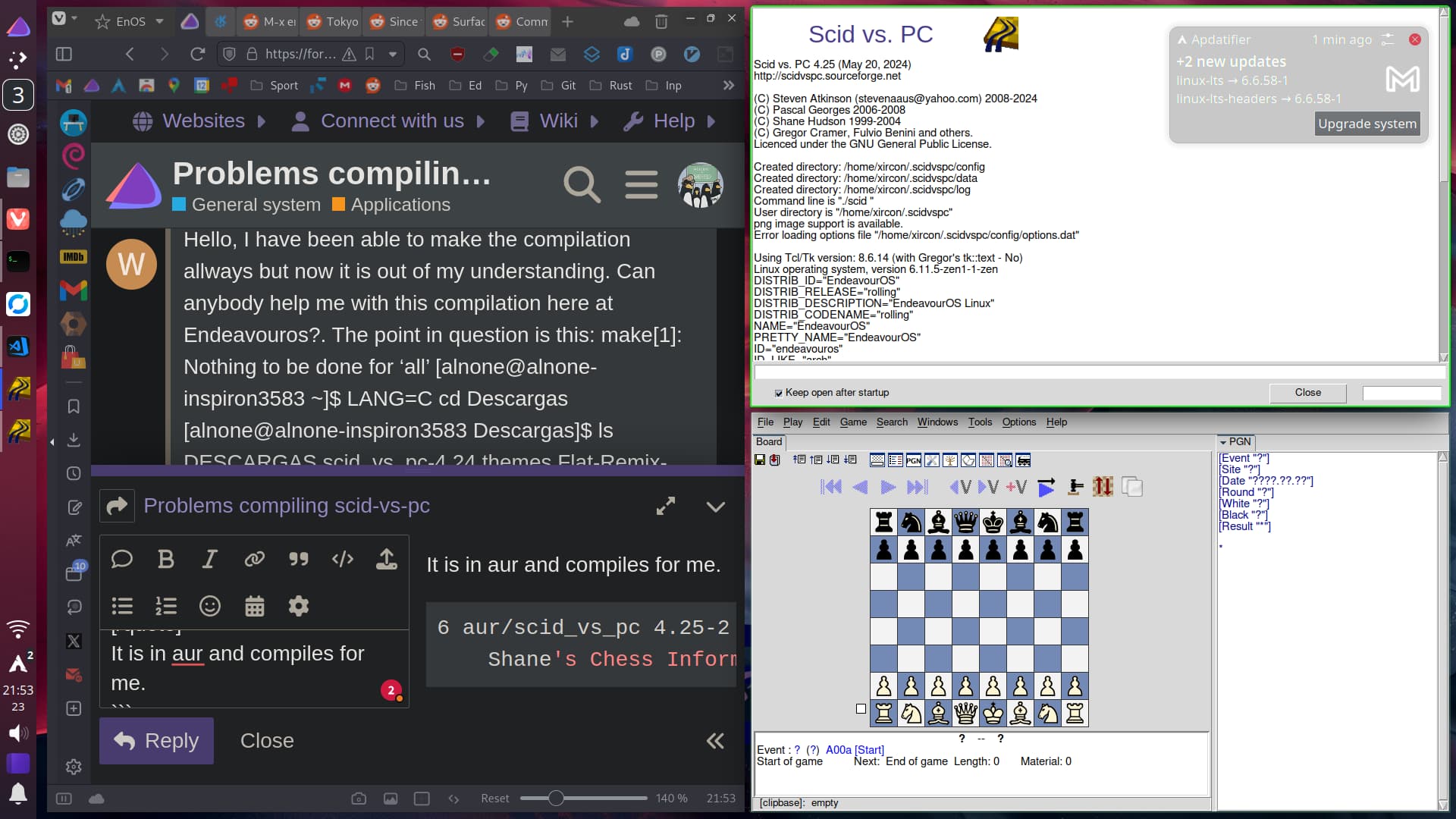Click Close link next to Reply
The height and width of the screenshot is (819, 1456).
point(267,741)
